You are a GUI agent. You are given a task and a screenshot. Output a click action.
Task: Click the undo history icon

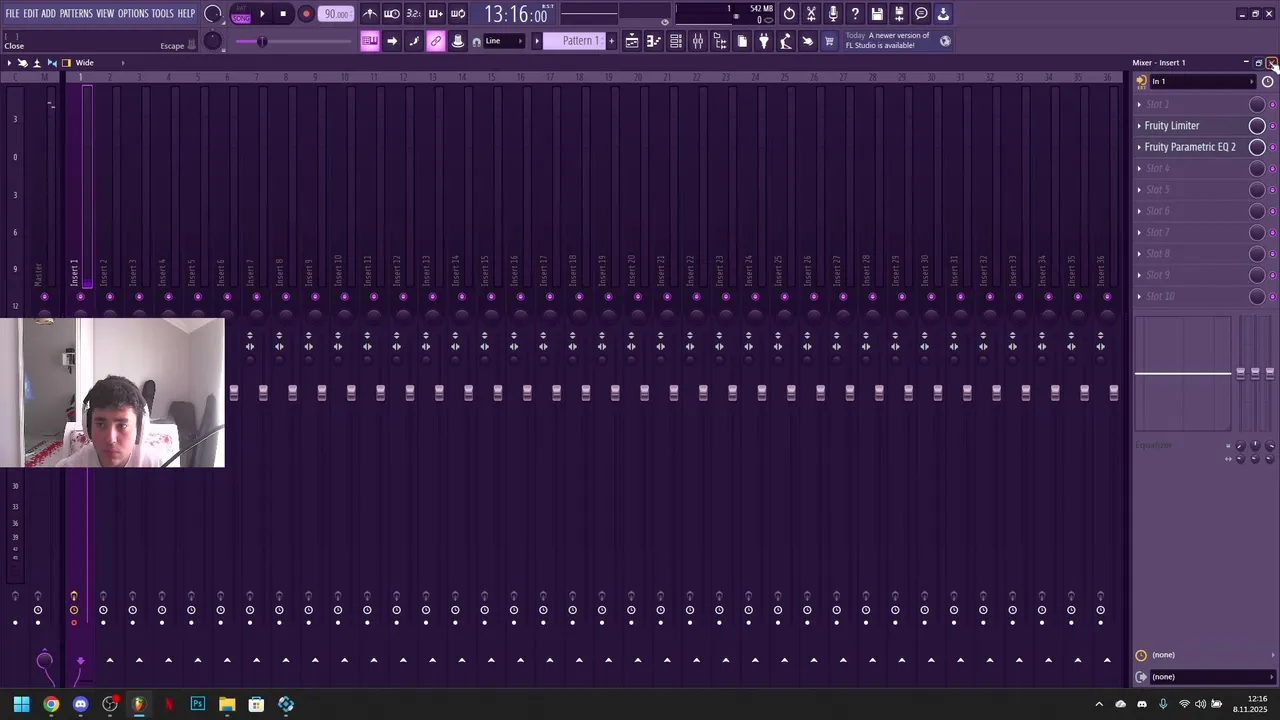pyautogui.click(x=789, y=14)
